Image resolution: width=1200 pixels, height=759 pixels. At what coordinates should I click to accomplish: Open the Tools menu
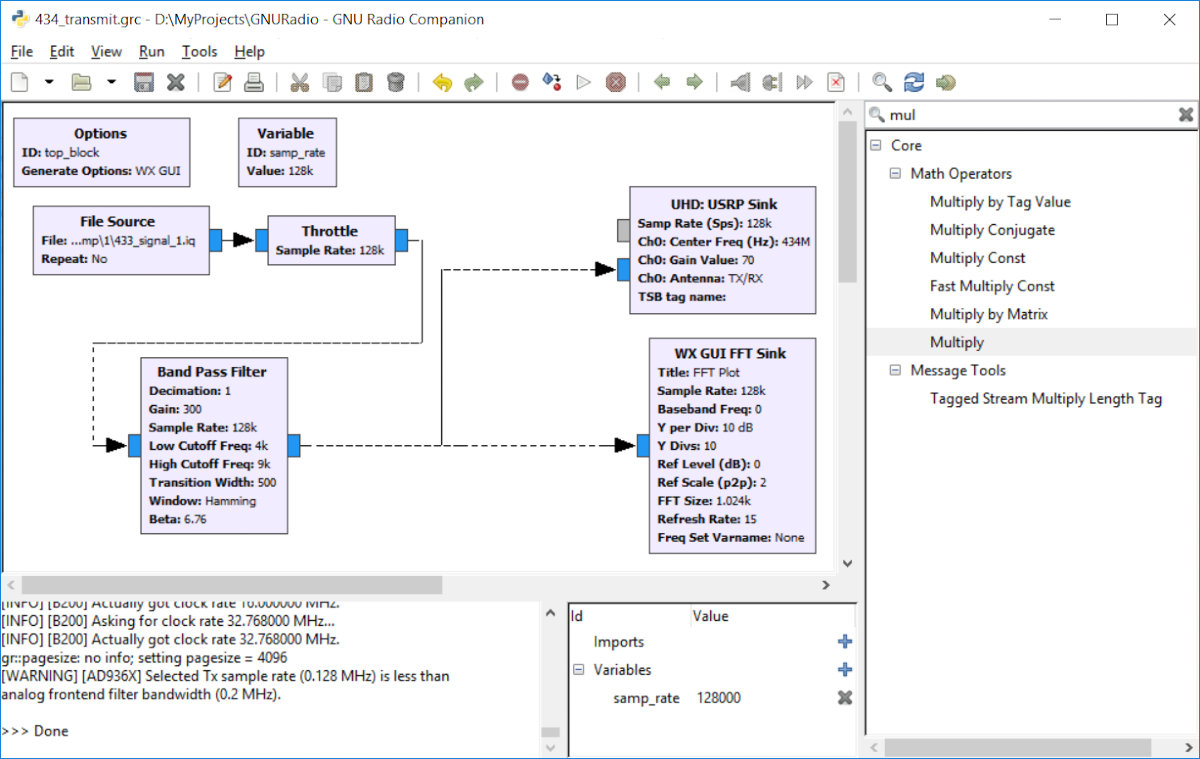point(199,51)
